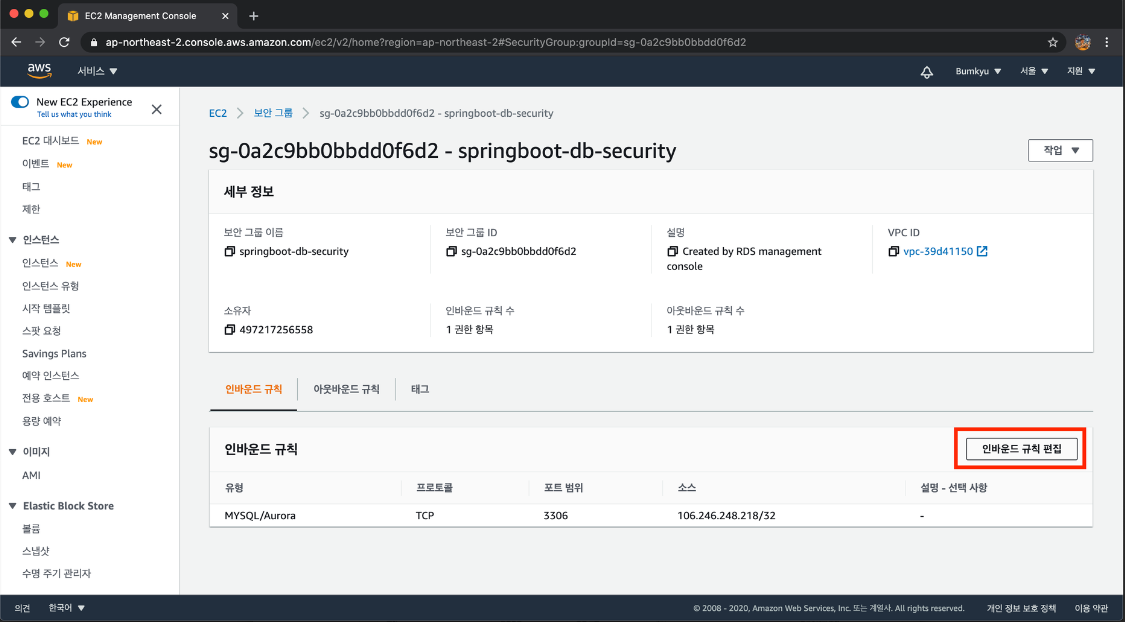Open 스팟 요청 in sidebar
The height and width of the screenshot is (622, 1125).
(x=42, y=331)
